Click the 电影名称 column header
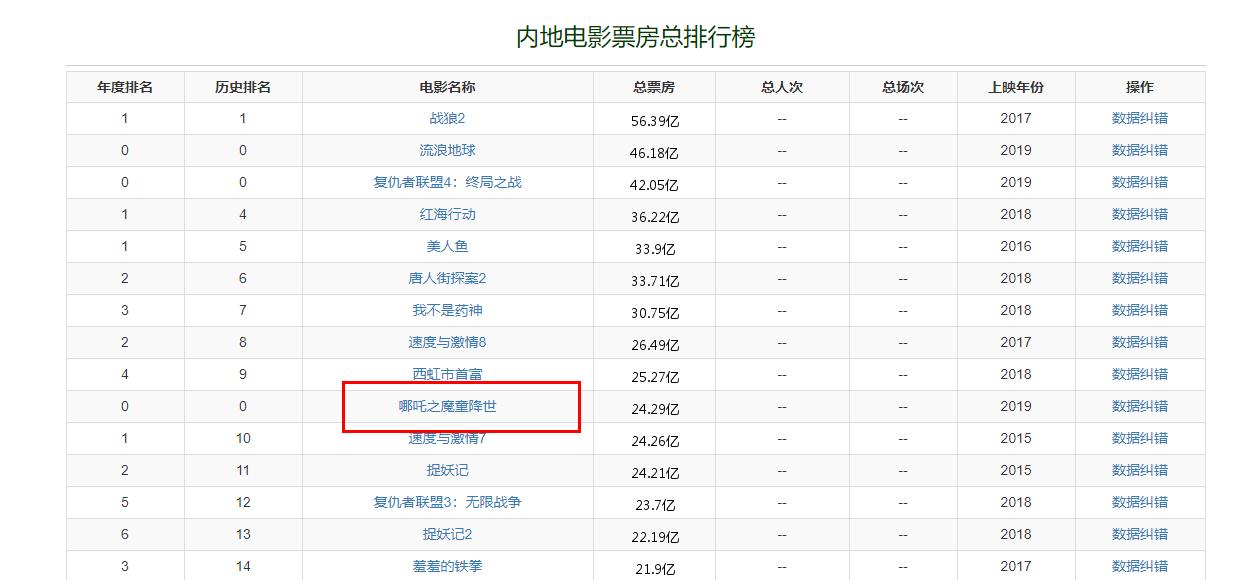 [447, 87]
